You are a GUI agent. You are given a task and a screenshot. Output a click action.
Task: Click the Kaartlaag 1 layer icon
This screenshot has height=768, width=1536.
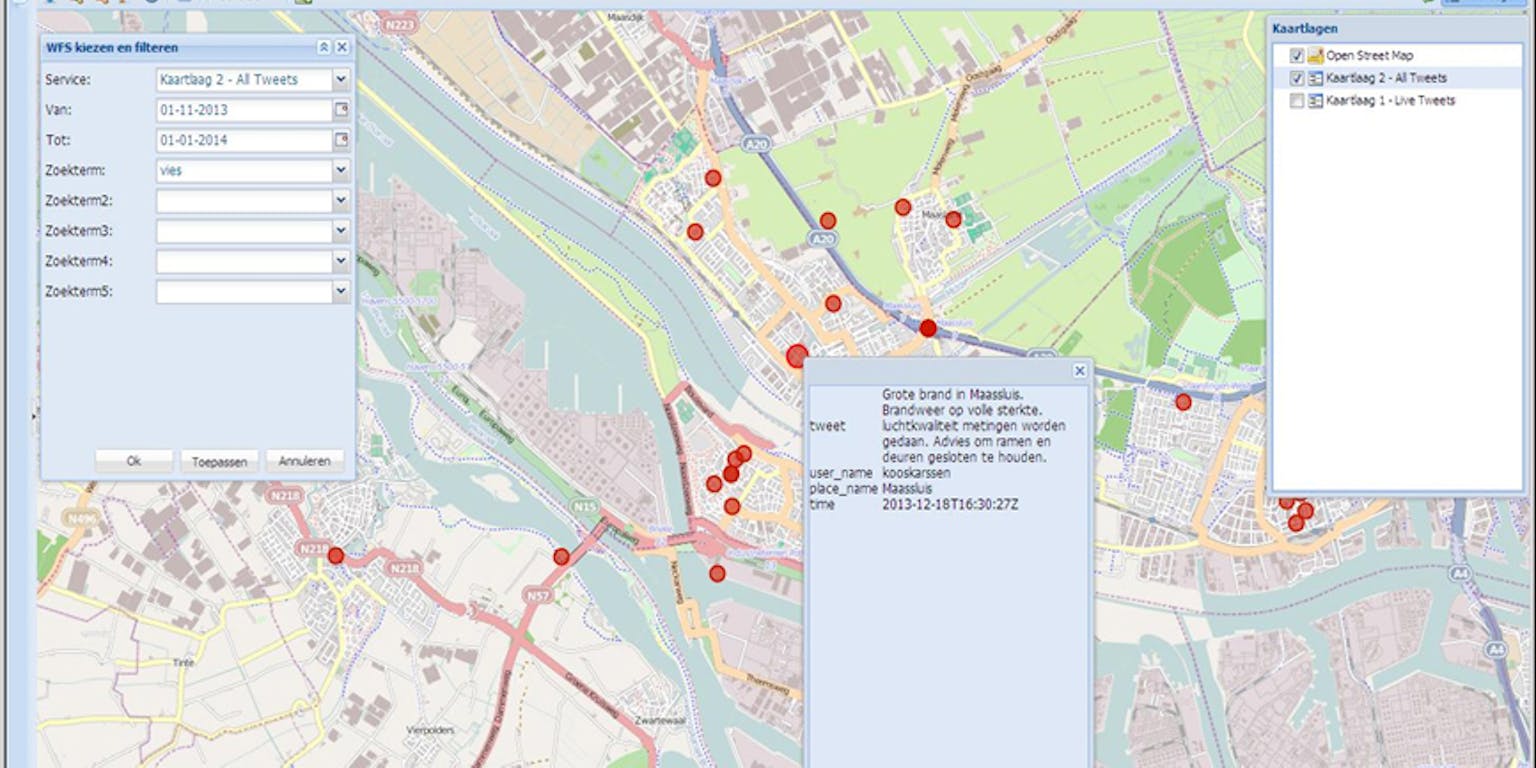(x=1315, y=101)
